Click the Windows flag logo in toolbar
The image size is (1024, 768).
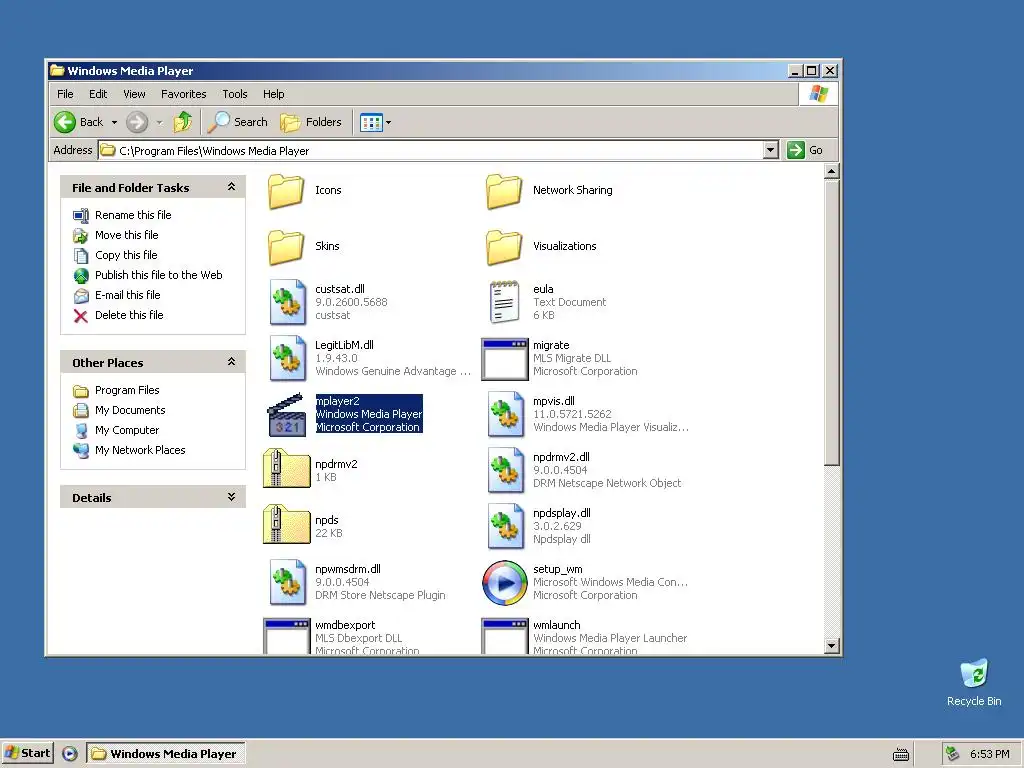pos(818,94)
